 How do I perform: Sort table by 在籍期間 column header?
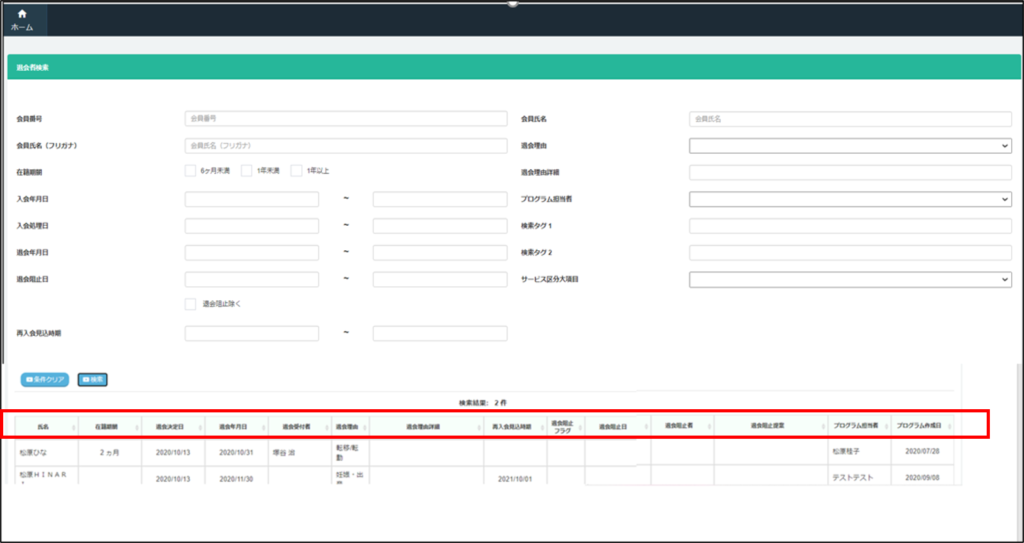(107, 426)
